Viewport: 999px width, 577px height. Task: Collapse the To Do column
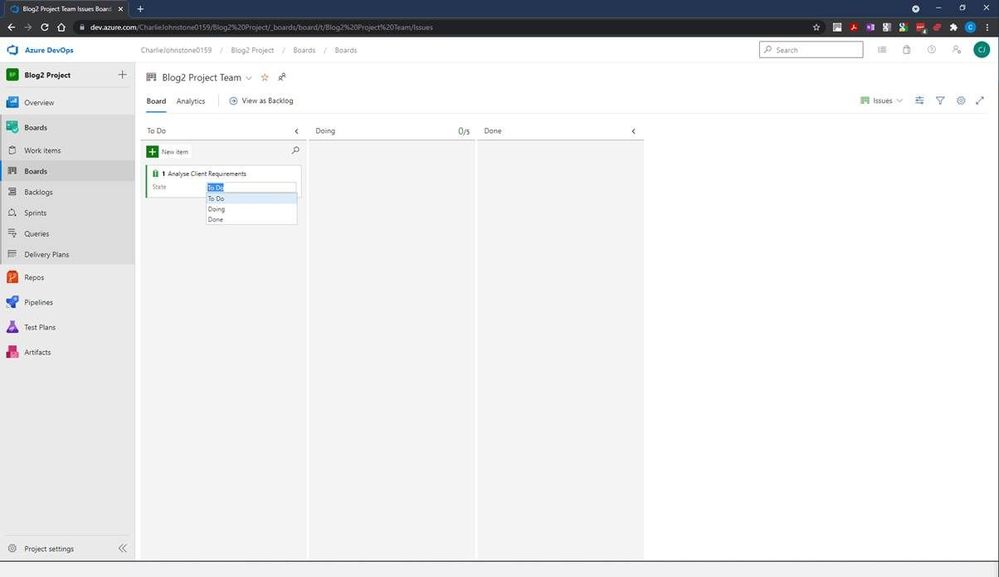[x=296, y=131]
